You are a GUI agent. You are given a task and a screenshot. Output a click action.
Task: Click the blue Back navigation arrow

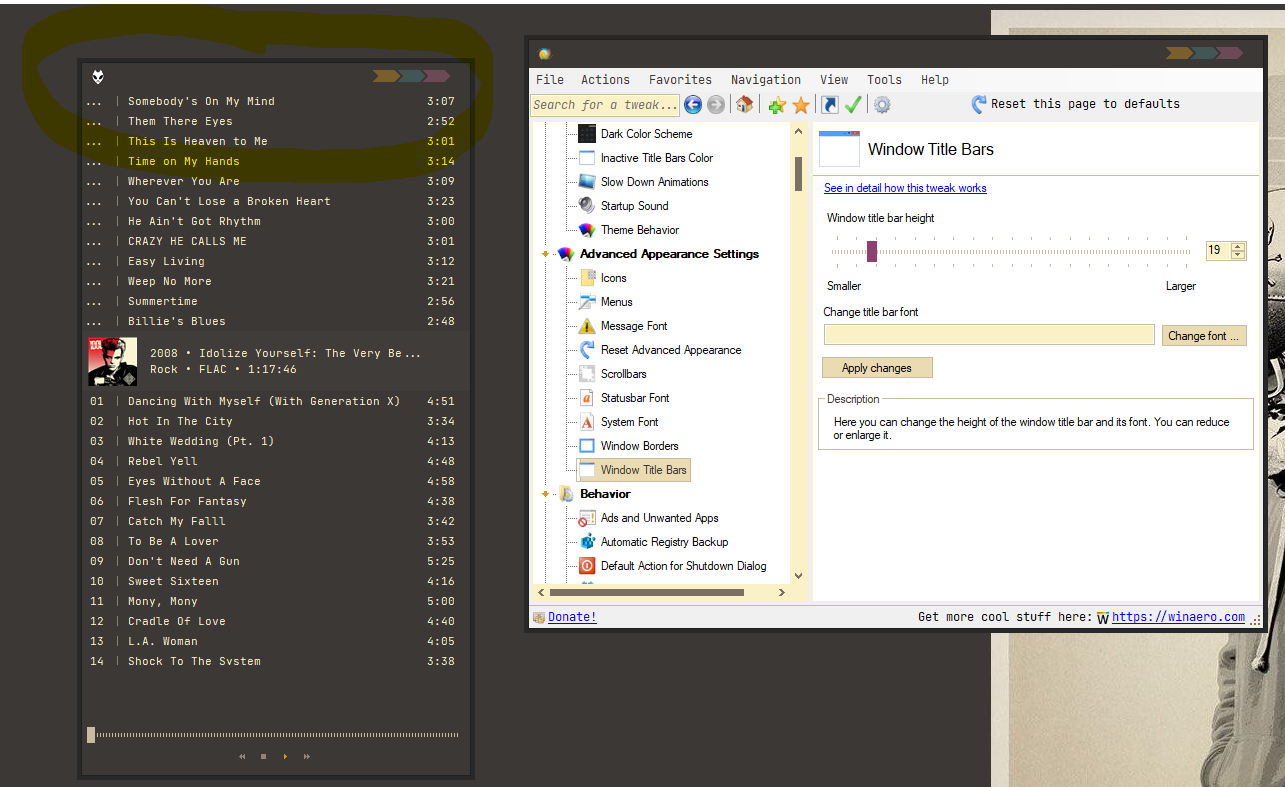[x=692, y=105]
